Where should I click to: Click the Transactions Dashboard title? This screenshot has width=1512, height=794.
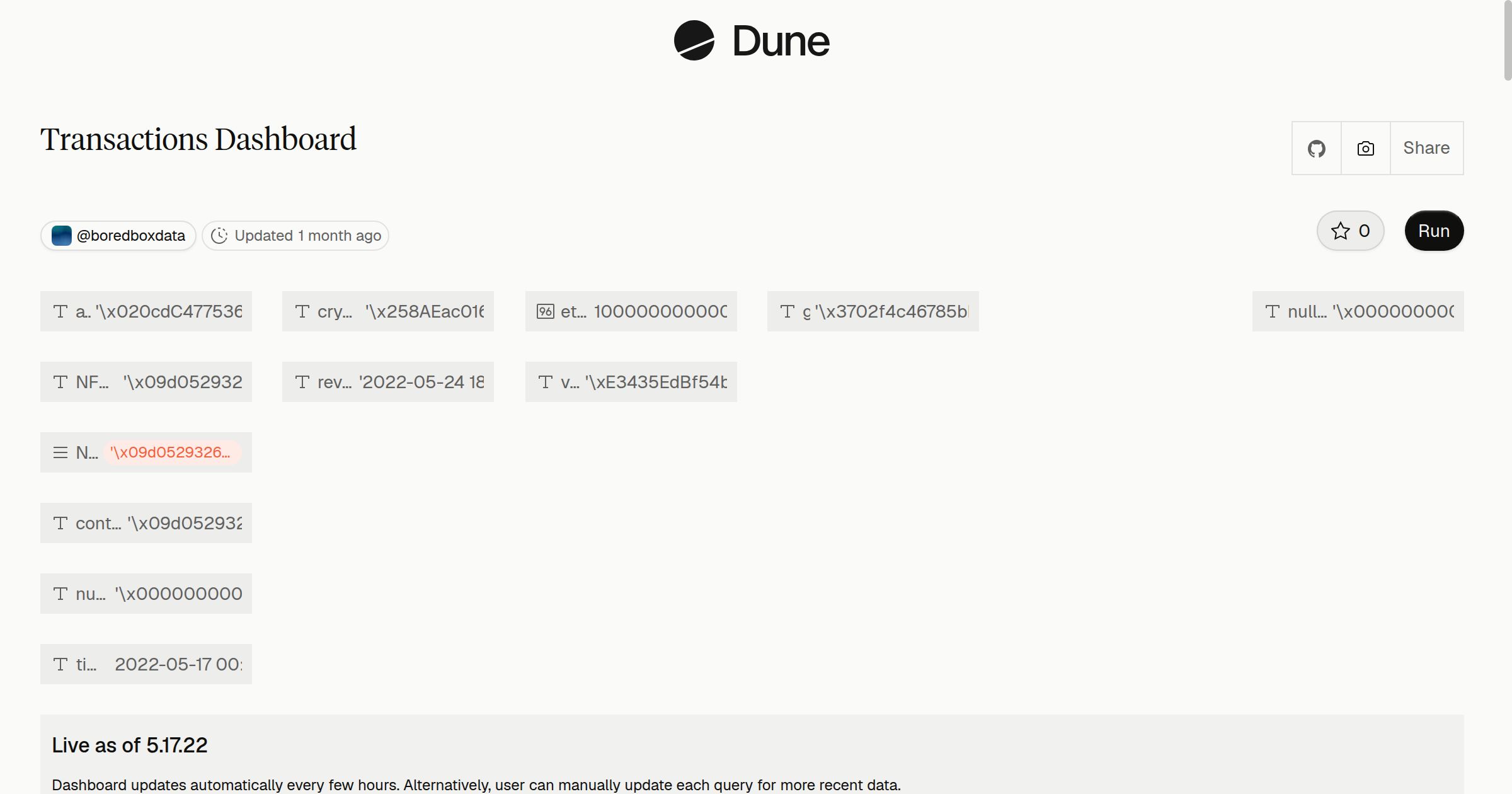[x=198, y=139]
